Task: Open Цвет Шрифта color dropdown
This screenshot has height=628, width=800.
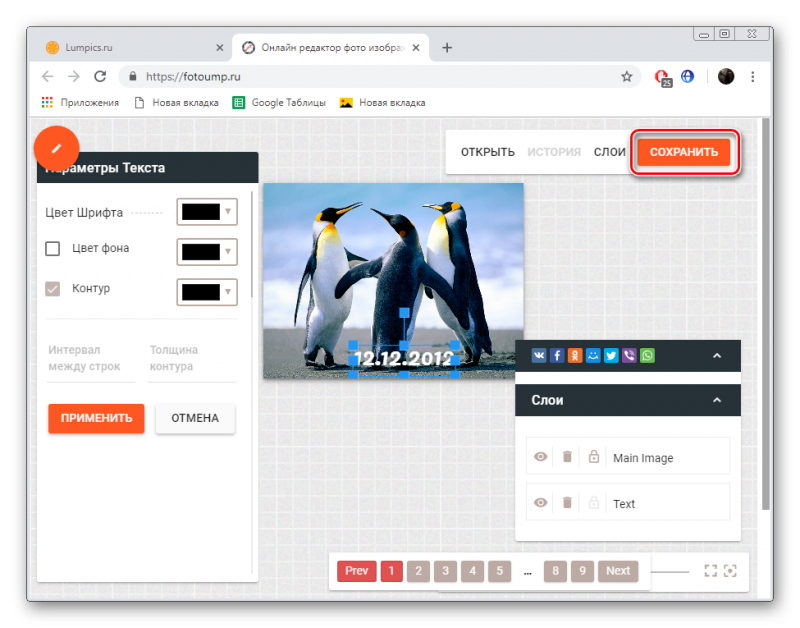Action: (x=207, y=212)
